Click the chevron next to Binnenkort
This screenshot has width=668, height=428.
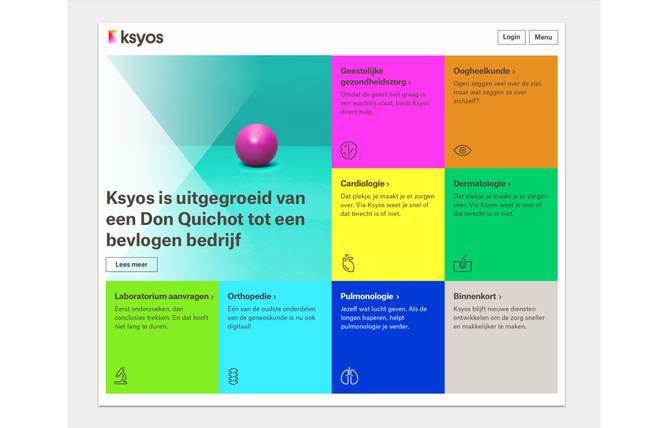500,297
